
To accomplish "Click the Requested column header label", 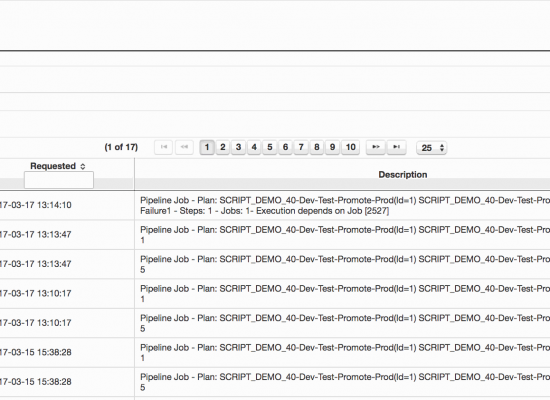I will click(x=53, y=166).
